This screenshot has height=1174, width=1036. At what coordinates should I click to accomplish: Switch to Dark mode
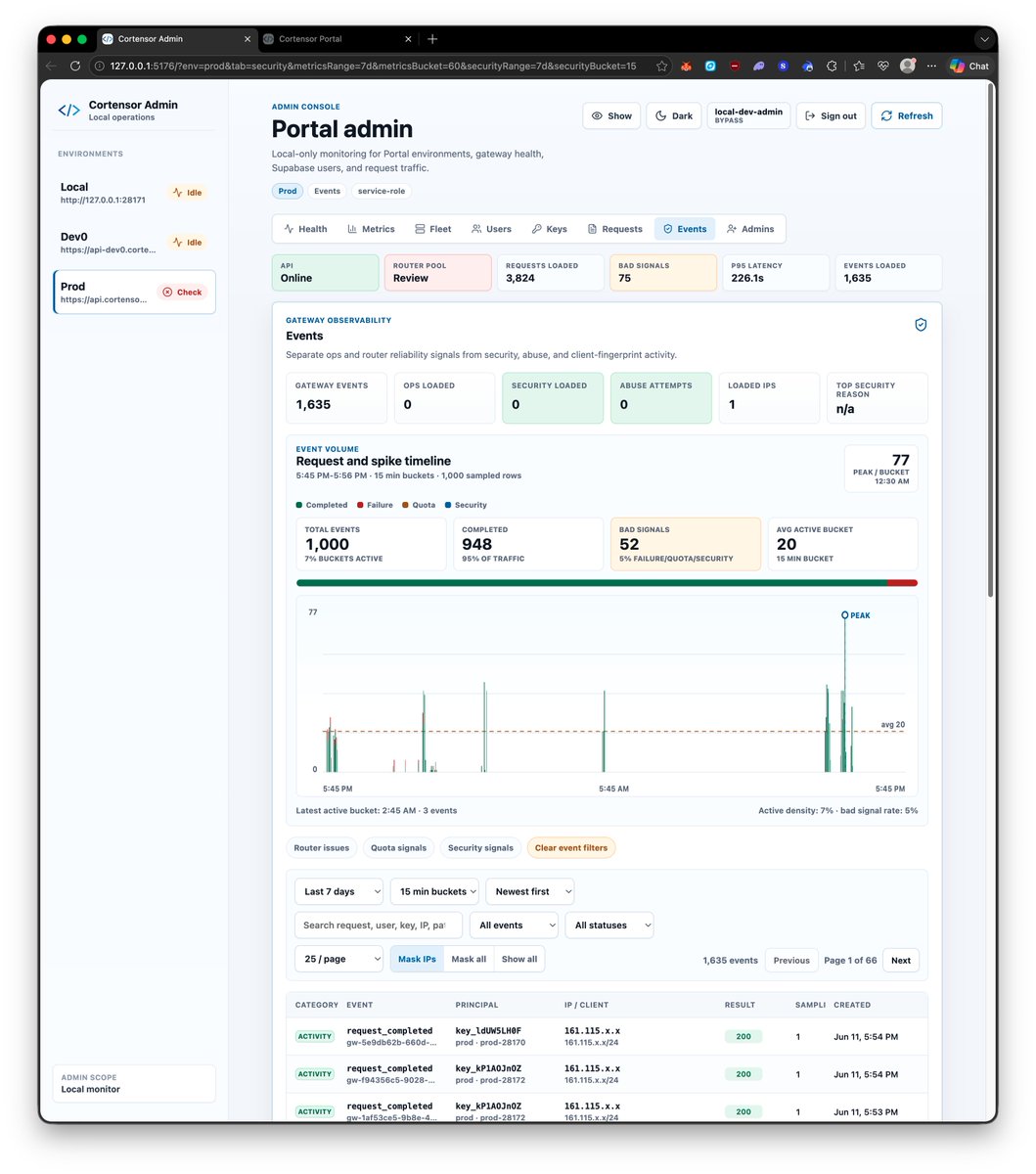point(674,115)
